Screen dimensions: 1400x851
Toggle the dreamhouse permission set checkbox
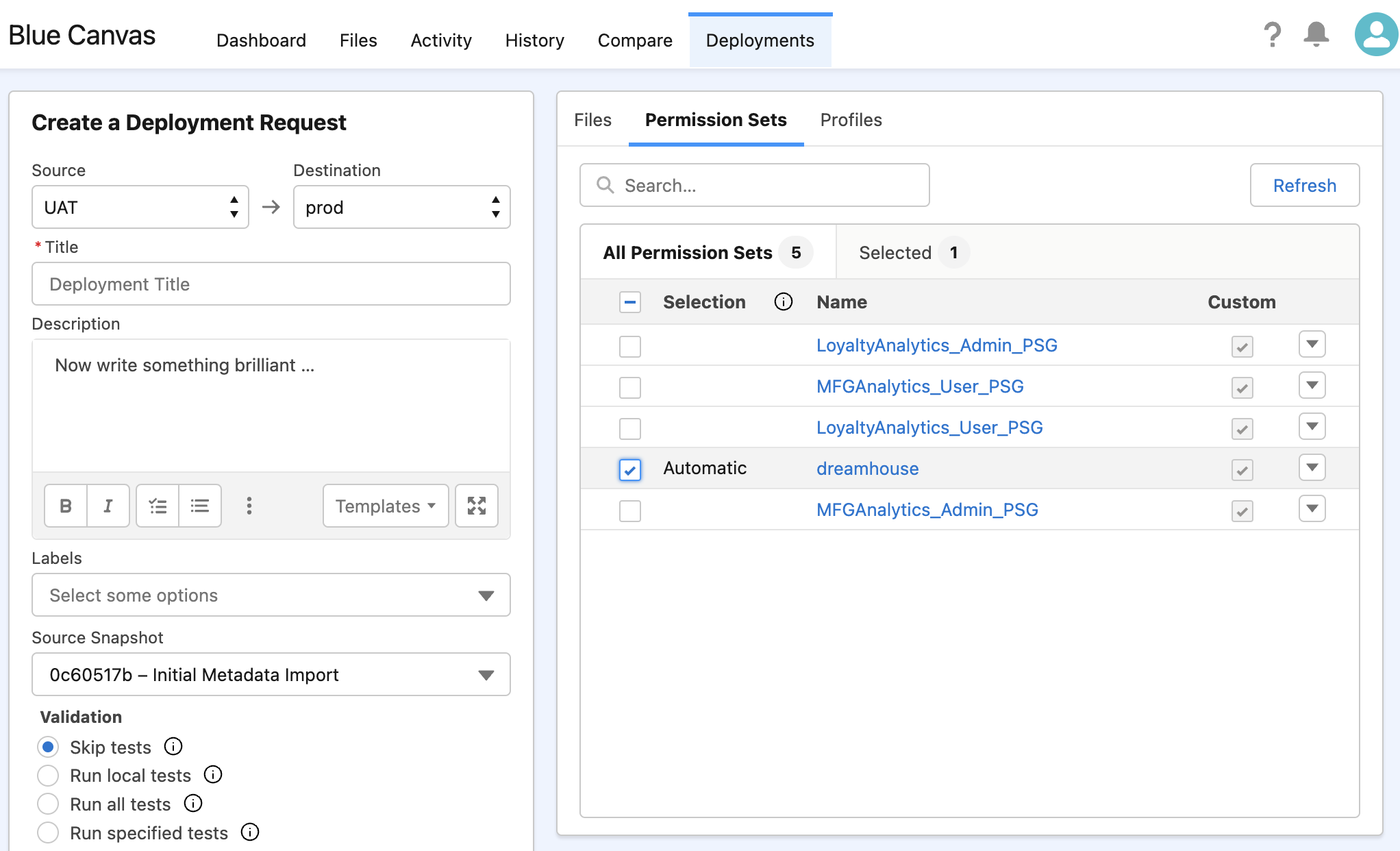[629, 468]
